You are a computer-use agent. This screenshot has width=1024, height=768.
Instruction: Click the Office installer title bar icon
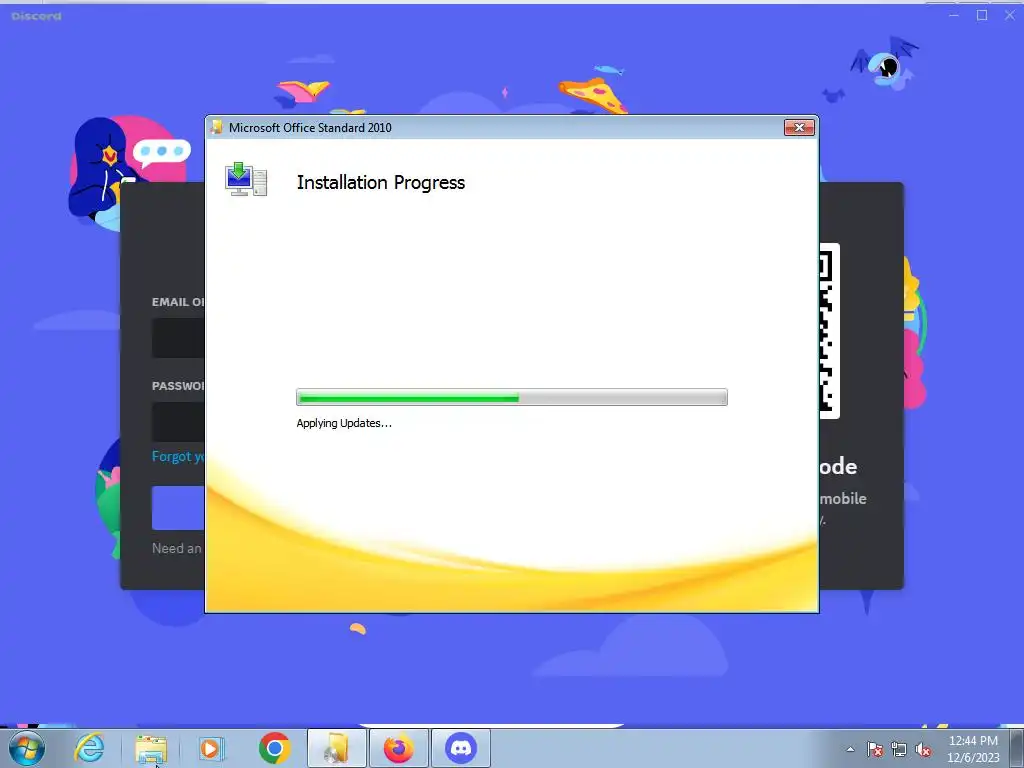coord(216,127)
